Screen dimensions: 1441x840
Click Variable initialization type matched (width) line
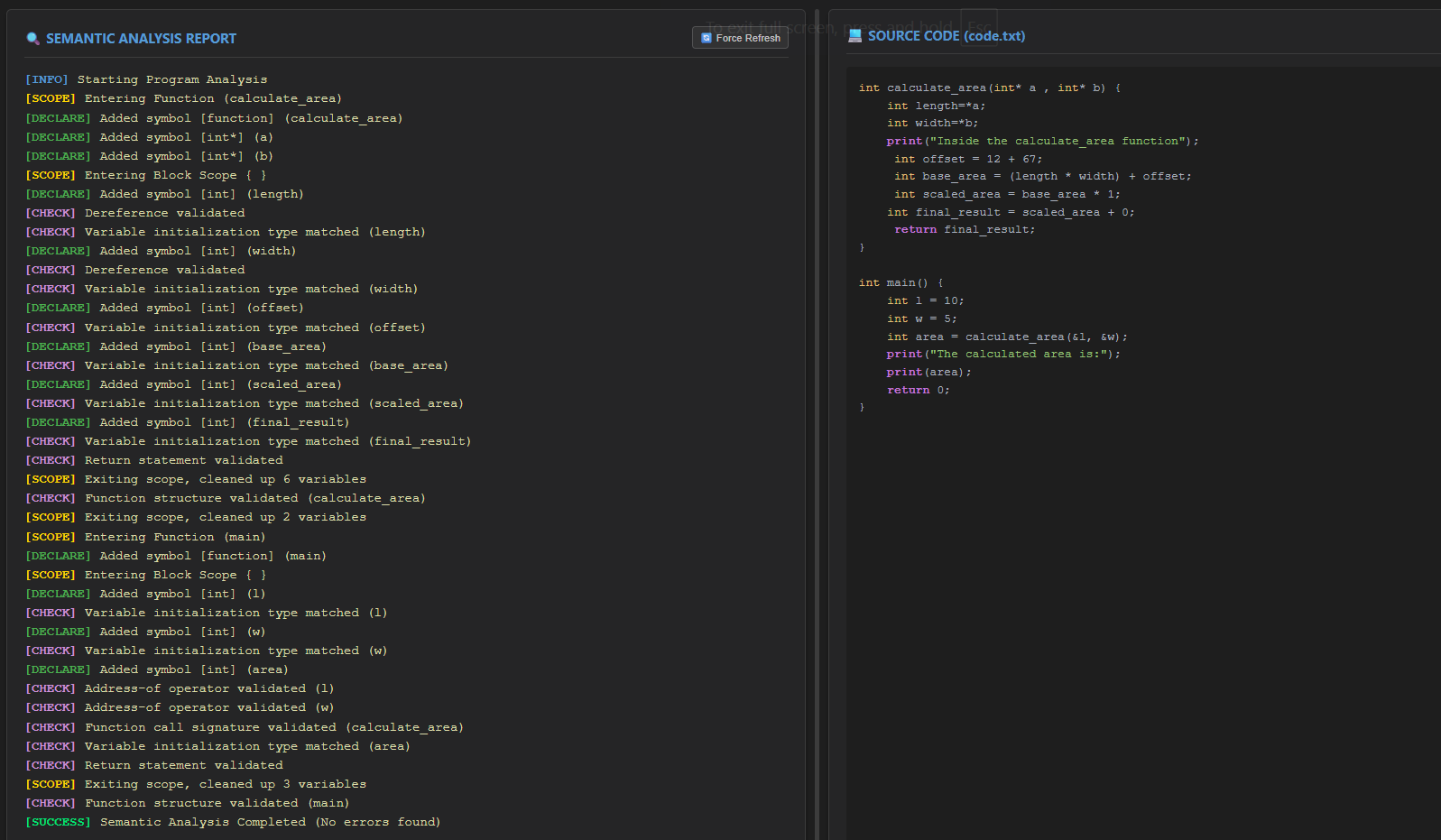tap(222, 289)
